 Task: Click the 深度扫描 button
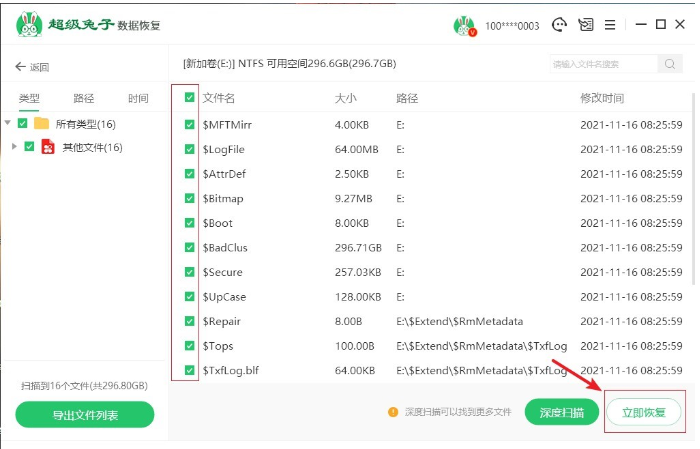pyautogui.click(x=561, y=412)
